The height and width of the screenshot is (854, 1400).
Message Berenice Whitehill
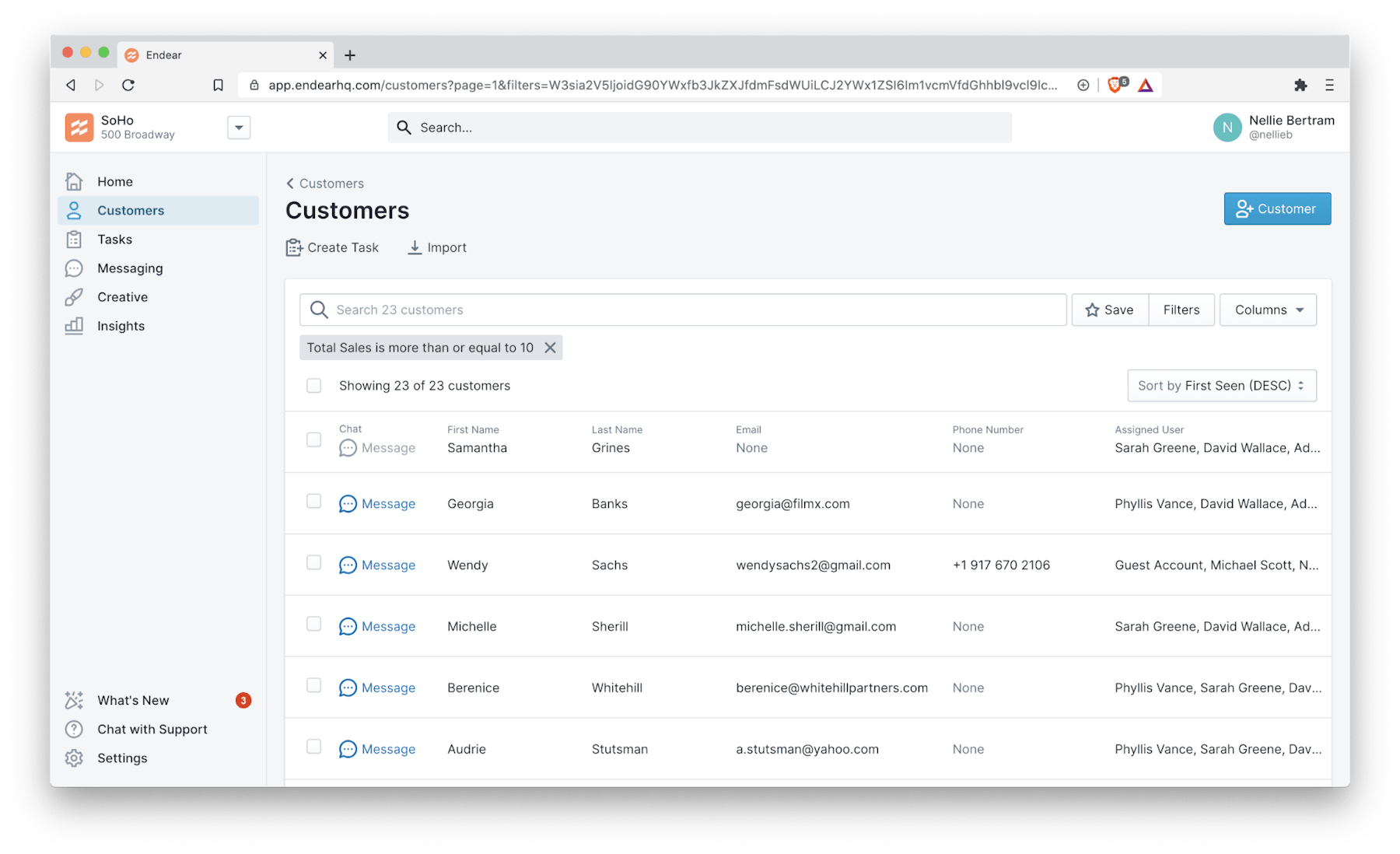(x=377, y=688)
